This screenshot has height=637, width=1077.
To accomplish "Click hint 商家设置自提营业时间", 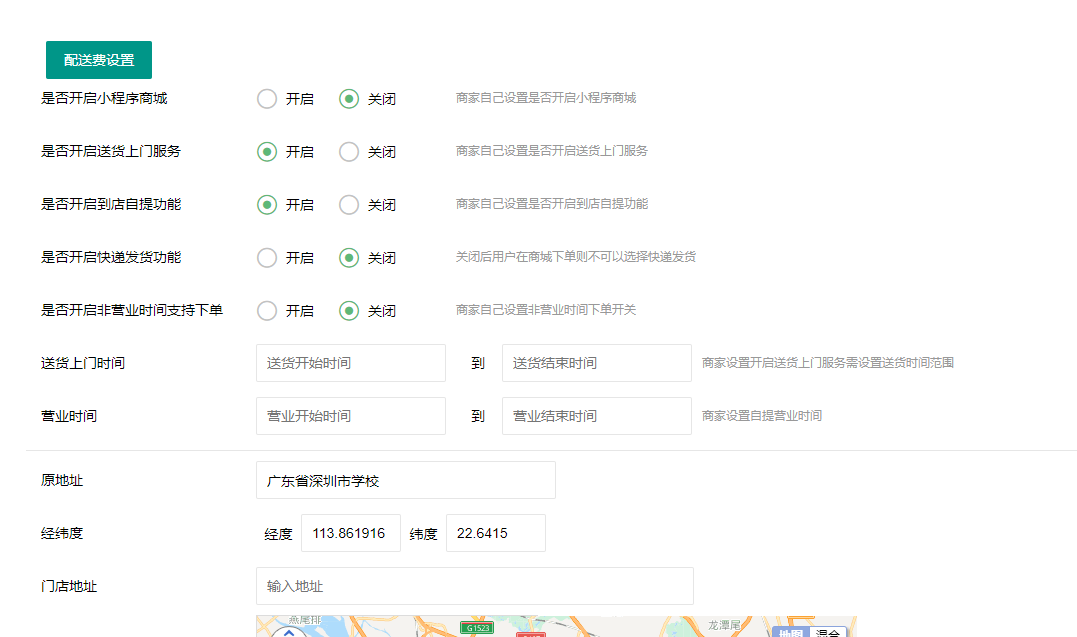I will [x=762, y=416].
